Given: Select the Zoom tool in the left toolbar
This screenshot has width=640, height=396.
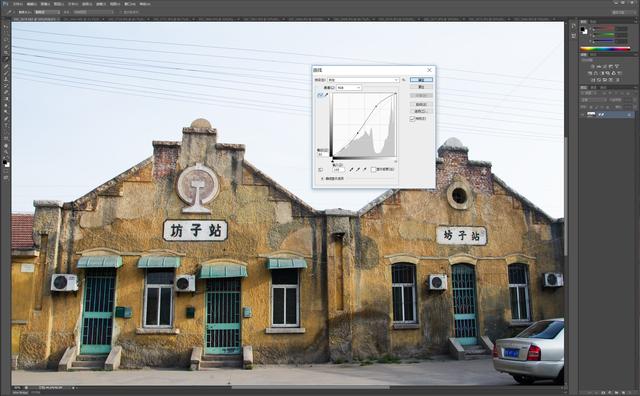Looking at the screenshot, I should (x=6, y=152).
